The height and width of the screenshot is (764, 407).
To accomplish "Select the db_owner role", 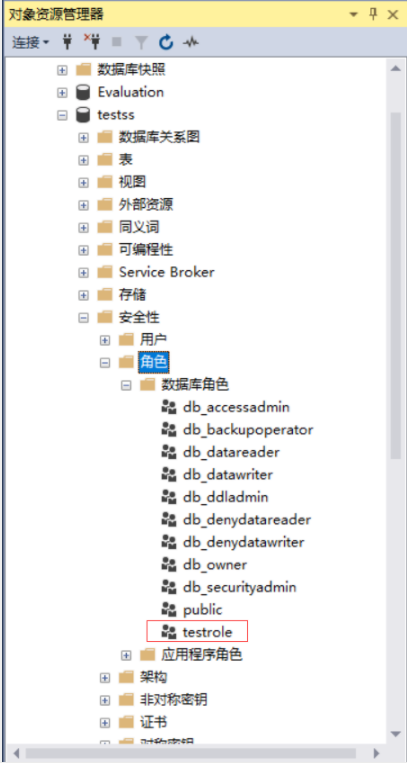I will click(x=214, y=565).
